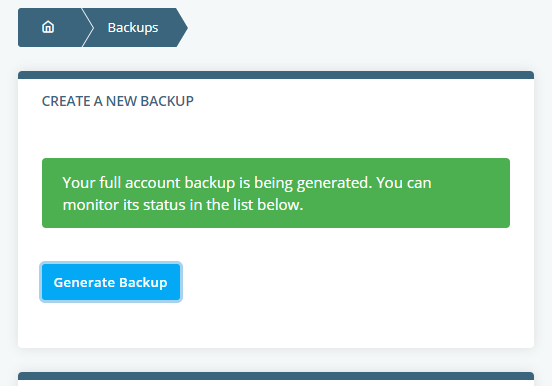Select the Backups breadcrumb item
Image resolution: width=552 pixels, height=386 pixels.
click(x=133, y=27)
